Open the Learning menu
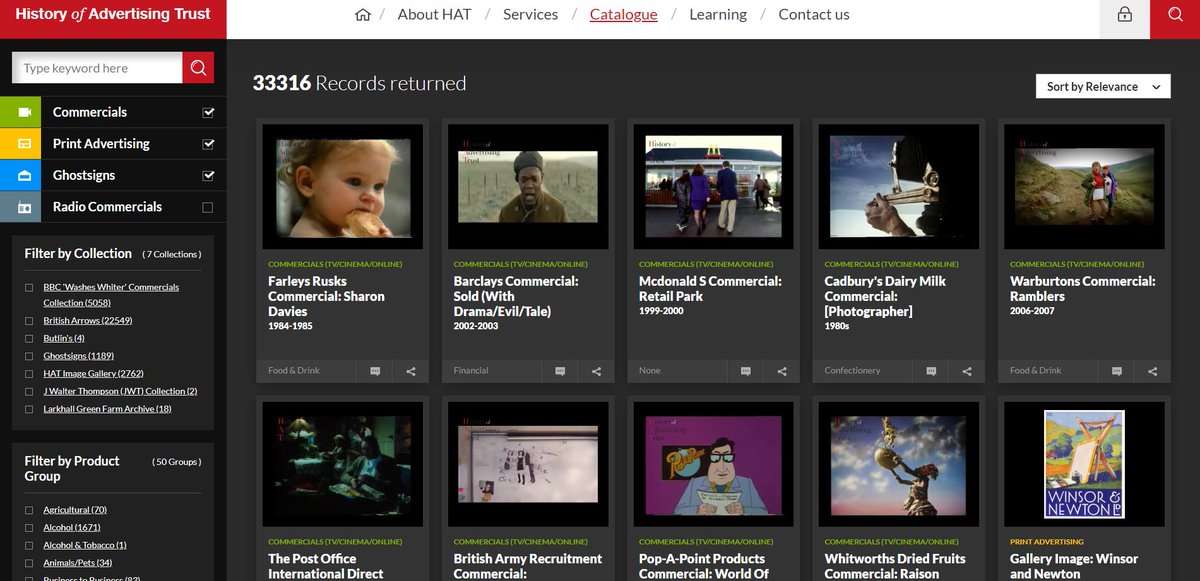The width and height of the screenshot is (1200, 581). (718, 14)
